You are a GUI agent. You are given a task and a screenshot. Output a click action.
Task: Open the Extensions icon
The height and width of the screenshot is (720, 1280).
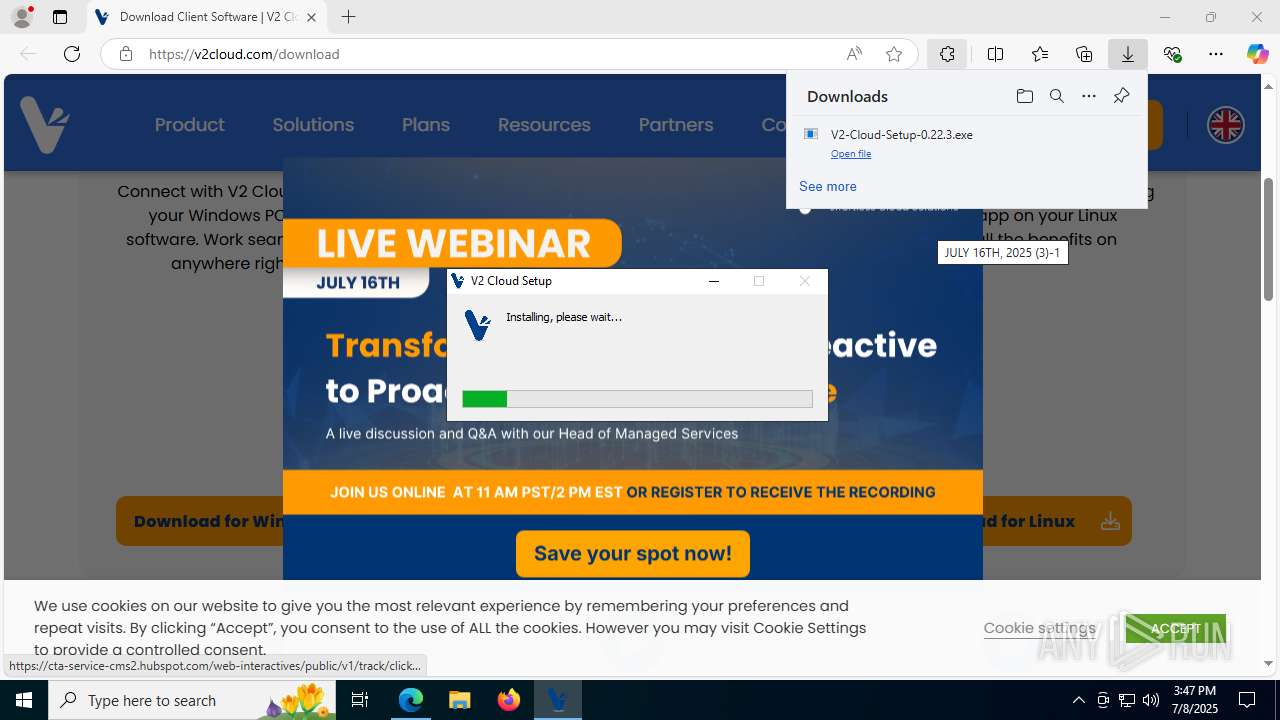(x=947, y=54)
